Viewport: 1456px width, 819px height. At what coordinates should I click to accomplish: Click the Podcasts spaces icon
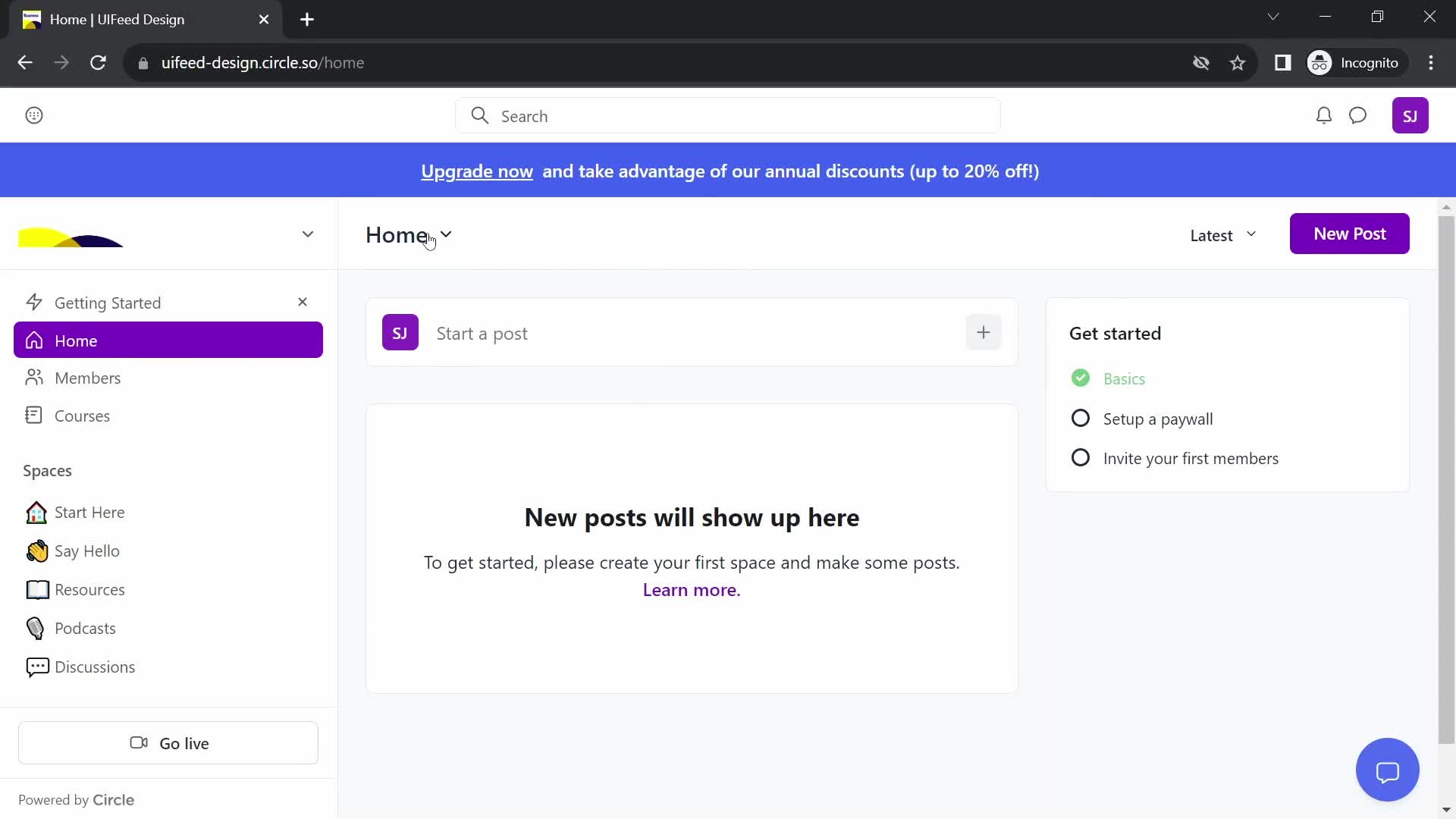pyautogui.click(x=36, y=627)
